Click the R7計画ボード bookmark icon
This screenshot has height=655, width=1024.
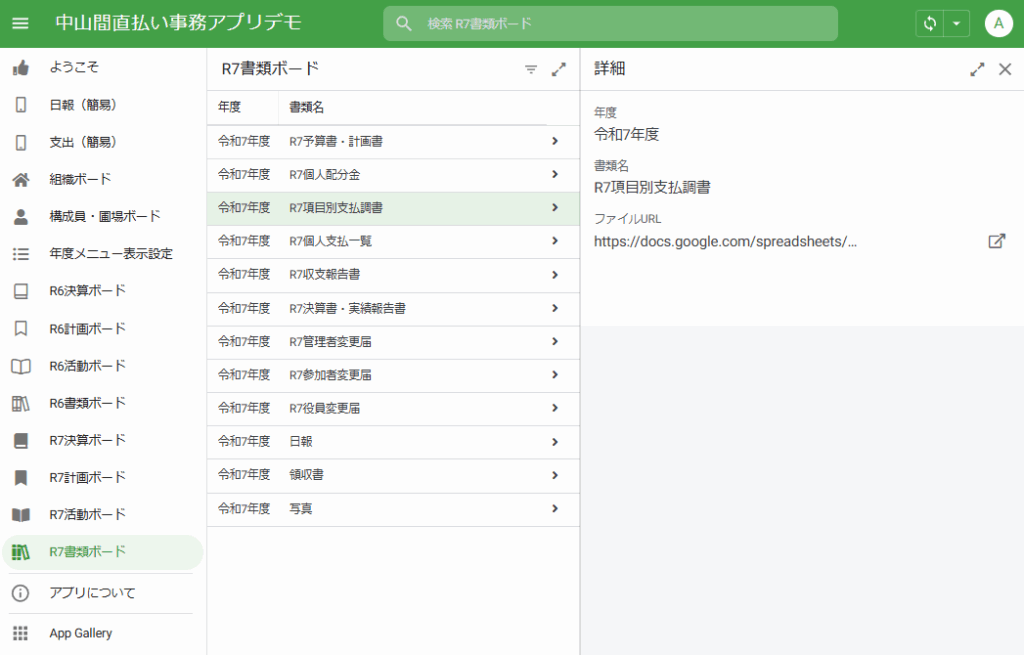tap(21, 478)
